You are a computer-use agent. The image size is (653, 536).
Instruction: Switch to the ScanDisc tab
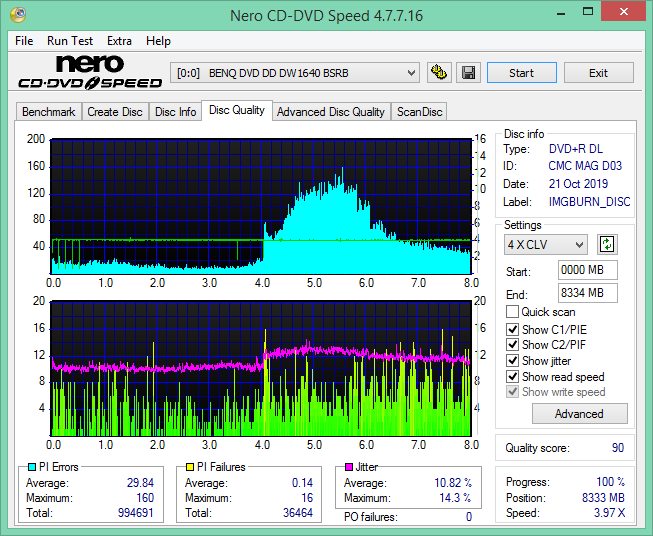tap(419, 112)
